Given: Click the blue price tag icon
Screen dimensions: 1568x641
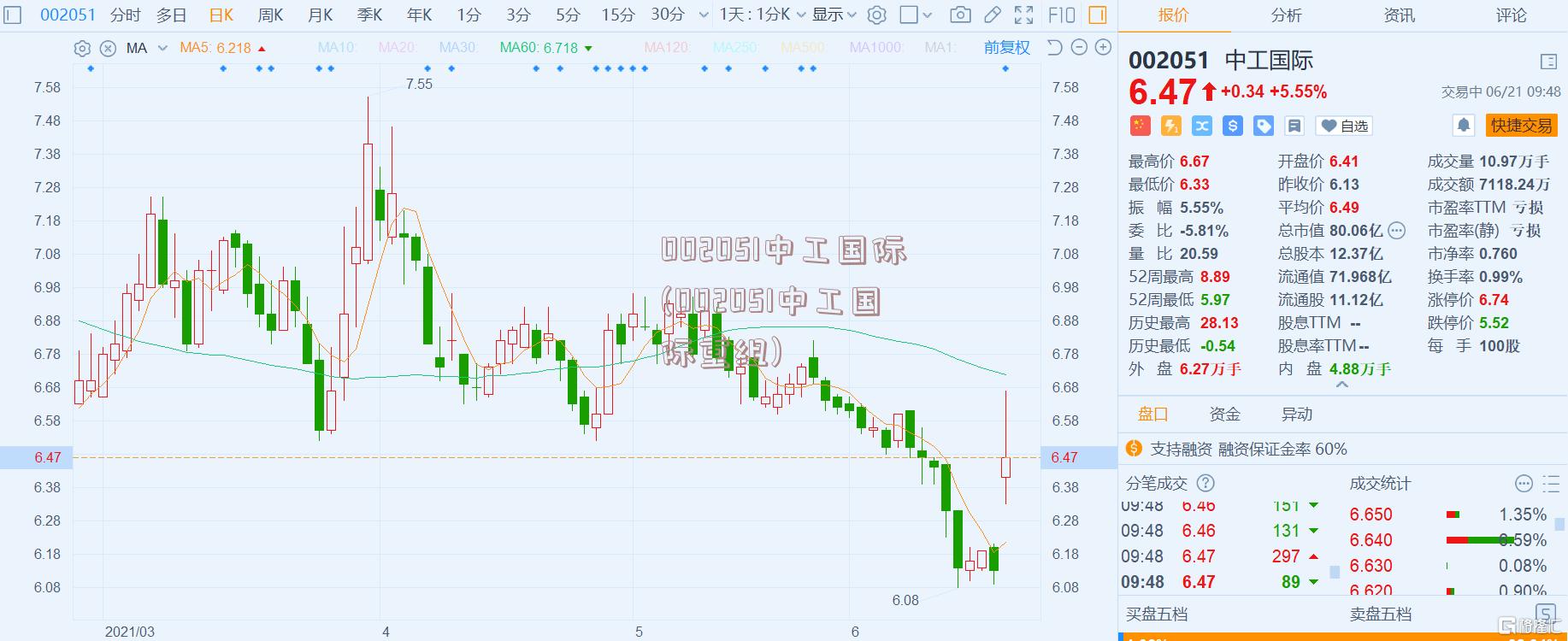Looking at the screenshot, I should [x=1264, y=126].
